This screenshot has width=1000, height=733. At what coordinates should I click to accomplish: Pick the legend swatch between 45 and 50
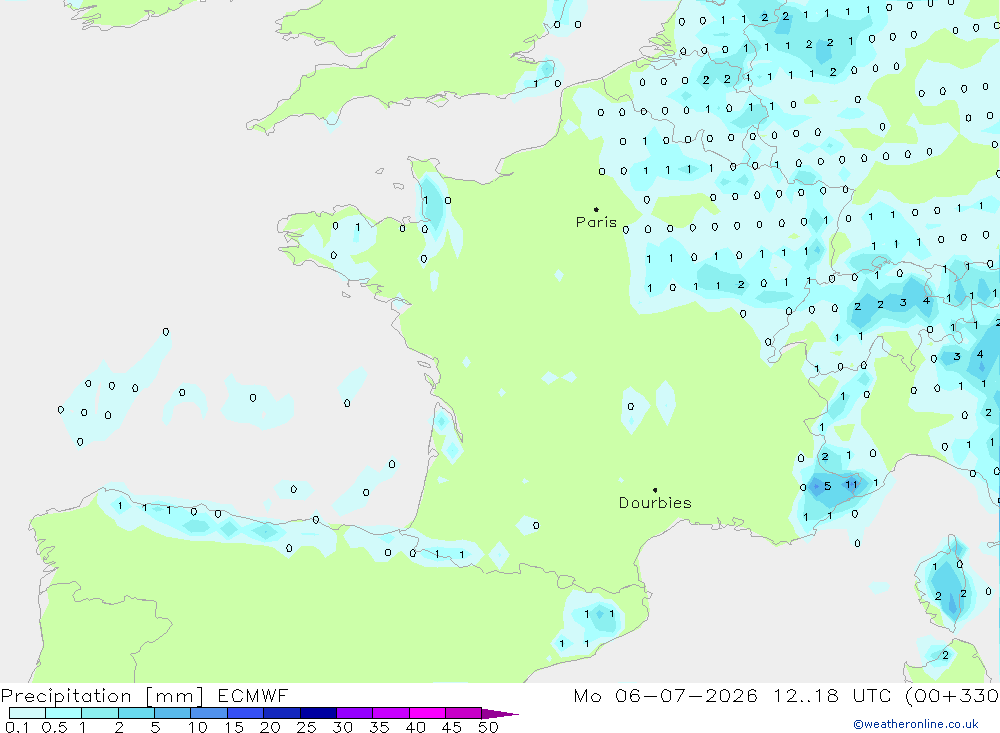(463, 713)
